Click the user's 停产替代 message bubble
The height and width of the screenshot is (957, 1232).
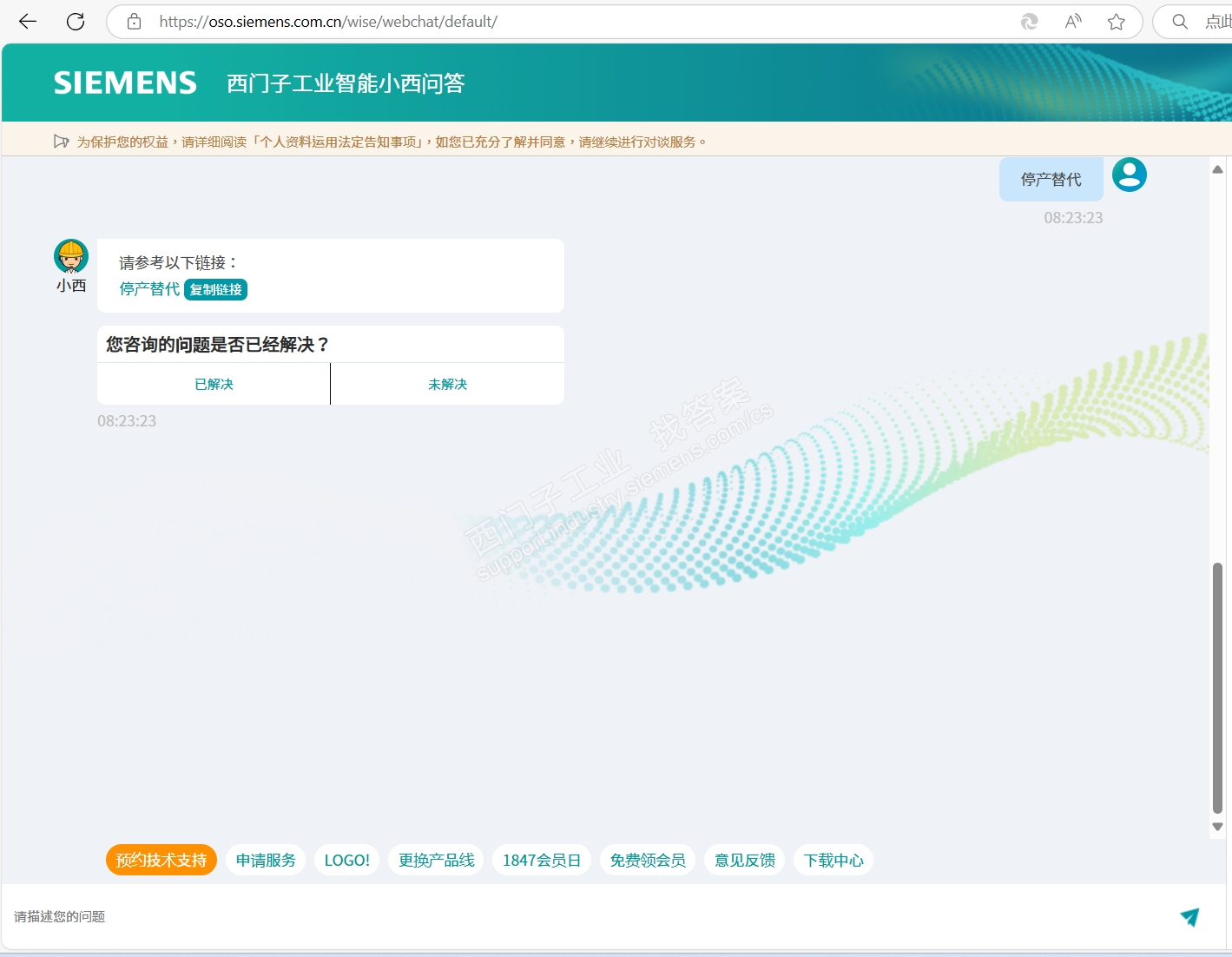[1051, 179]
